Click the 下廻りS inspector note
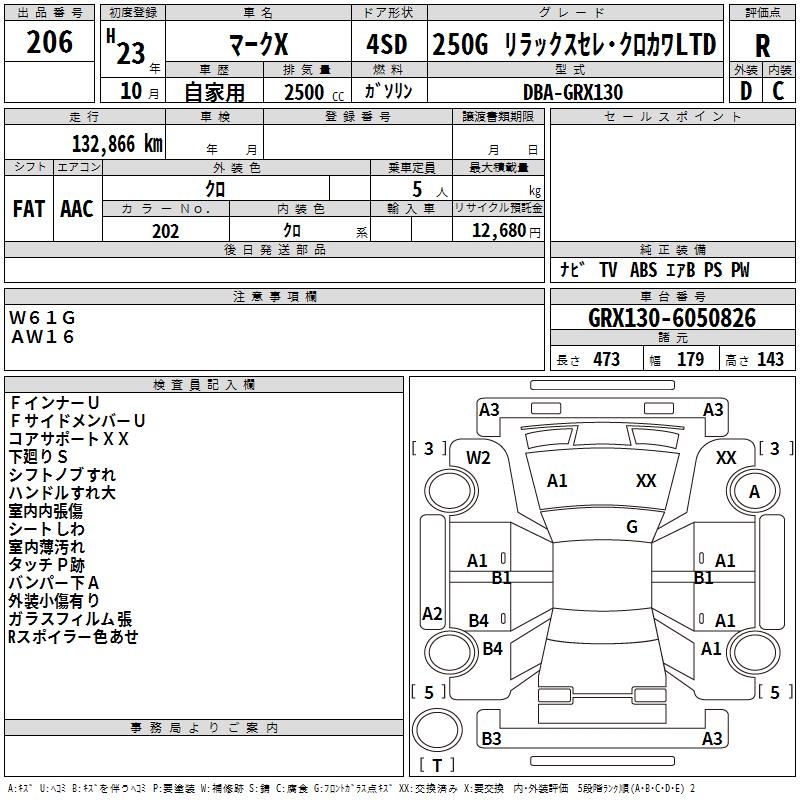800x800 pixels. click(x=38, y=457)
